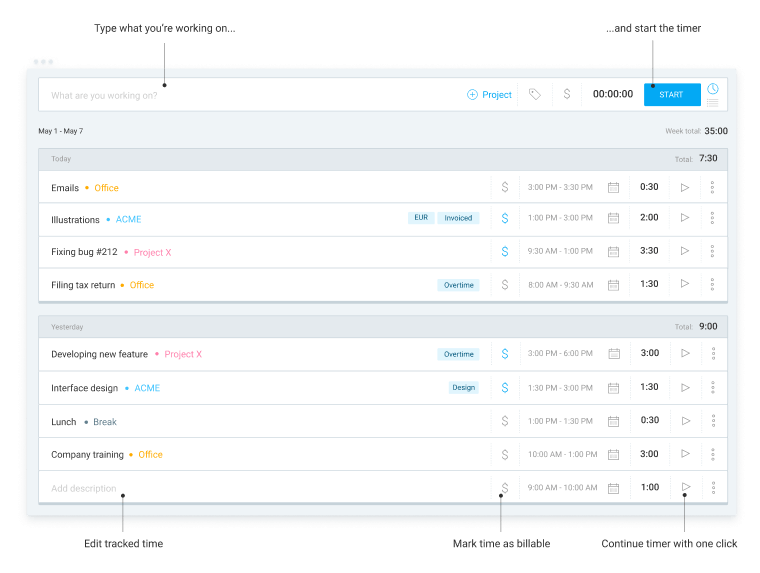The width and height of the screenshot is (760, 573).
Task: Open more options menu for Illustrations row
Action: click(712, 218)
